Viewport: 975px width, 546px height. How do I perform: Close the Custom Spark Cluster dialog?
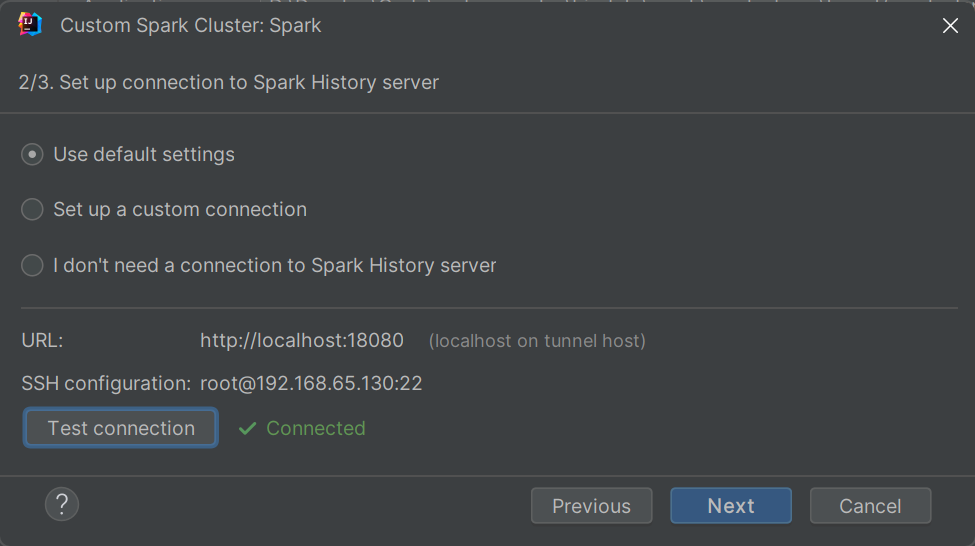(x=950, y=26)
